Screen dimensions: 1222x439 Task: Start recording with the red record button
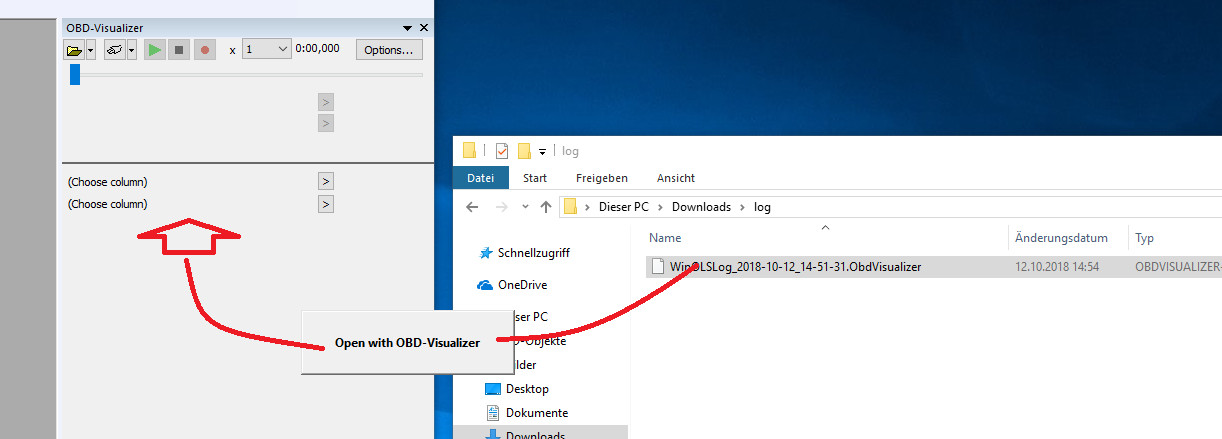[x=205, y=49]
